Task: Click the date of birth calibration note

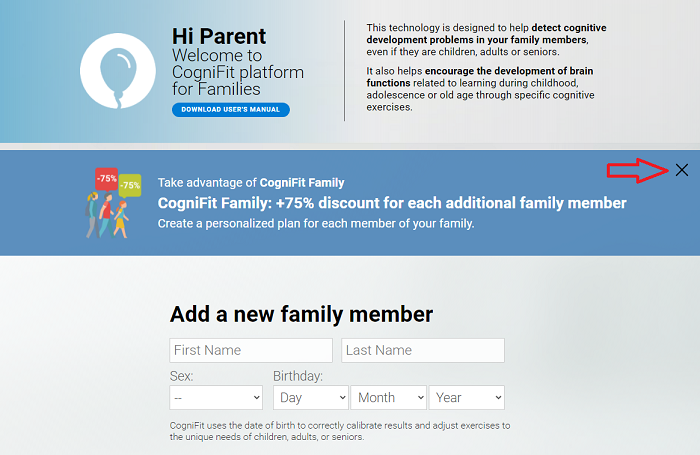Action: (340, 431)
